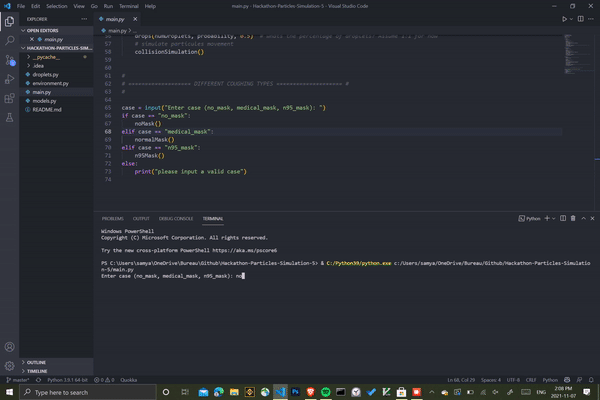
Task: Expand the OUTLINE section
Action: tap(37, 362)
